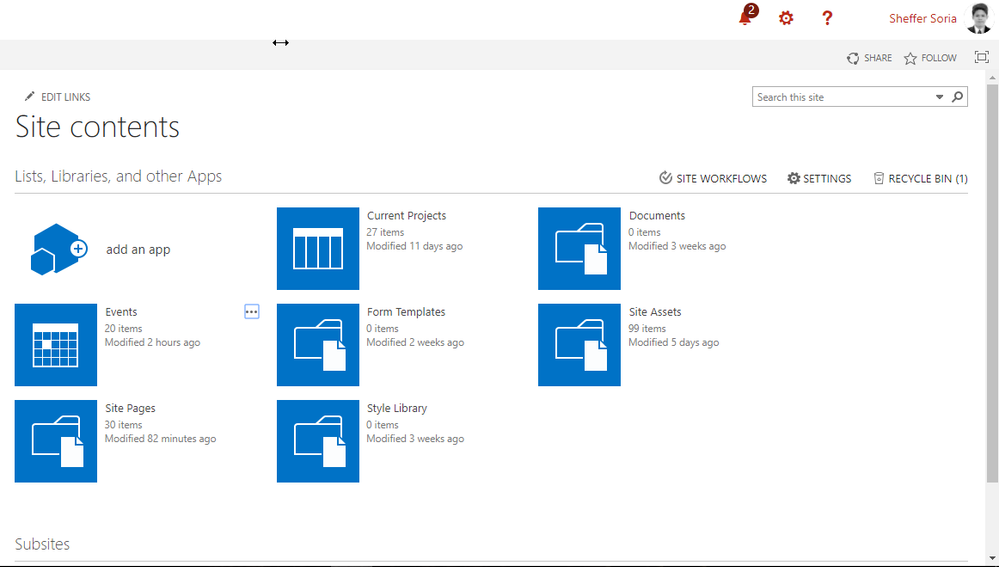Image resolution: width=999 pixels, height=567 pixels.
Task: Click the Site Pages title link
Action: [x=130, y=408]
